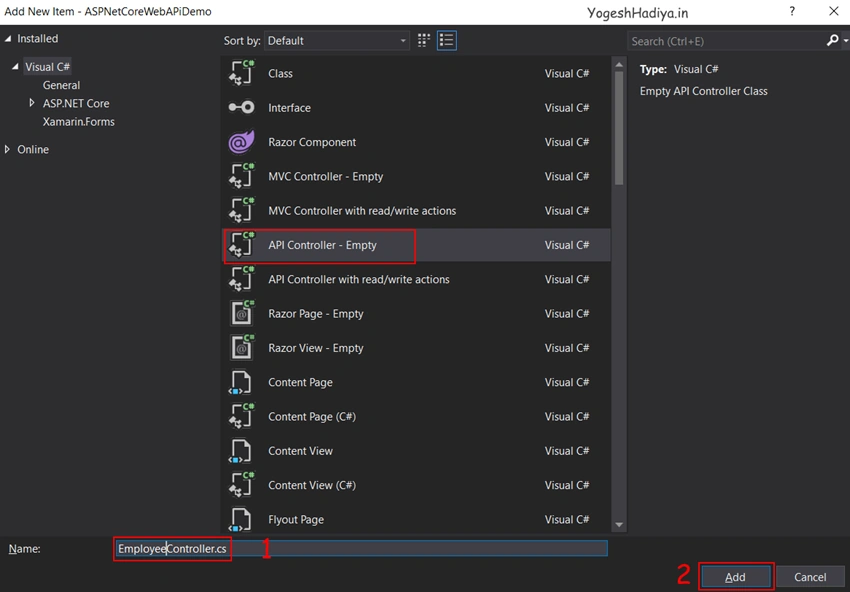Screen dimensions: 850x592
Task: Click MVC Controller with read/write actions icon
Action: pos(241,210)
